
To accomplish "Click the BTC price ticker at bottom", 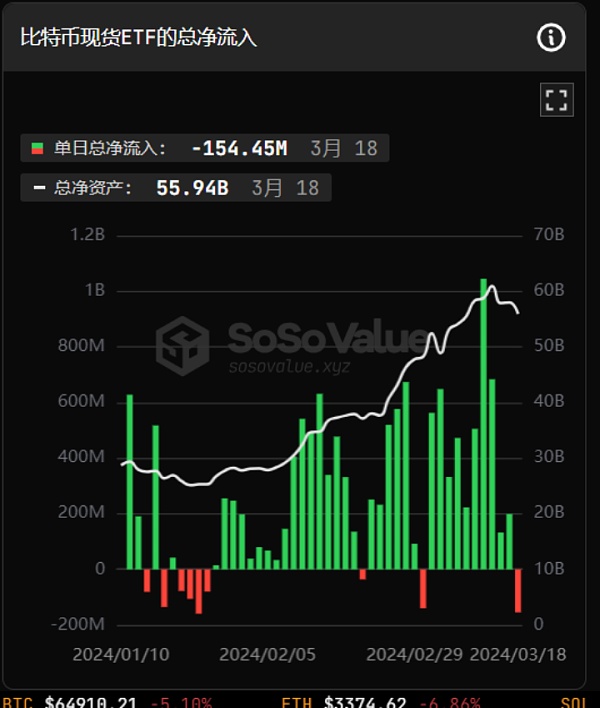I will [x=107, y=702].
